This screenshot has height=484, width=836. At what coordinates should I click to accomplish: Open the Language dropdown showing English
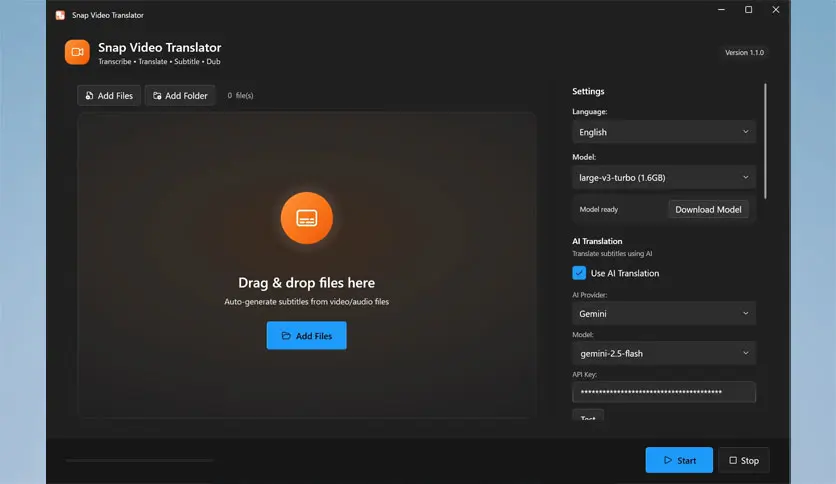point(664,132)
